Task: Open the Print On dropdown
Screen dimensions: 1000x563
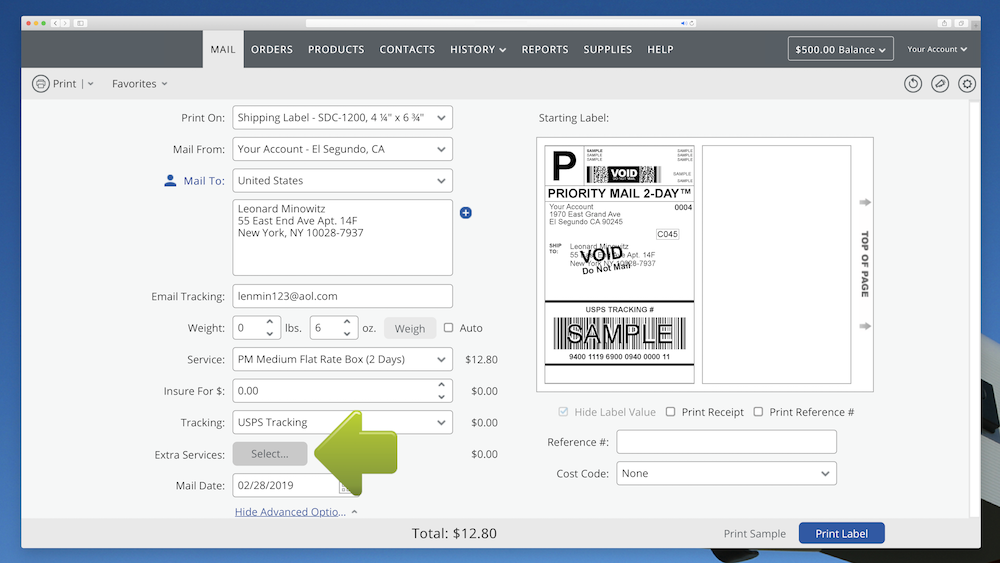Action: pyautogui.click(x=342, y=117)
